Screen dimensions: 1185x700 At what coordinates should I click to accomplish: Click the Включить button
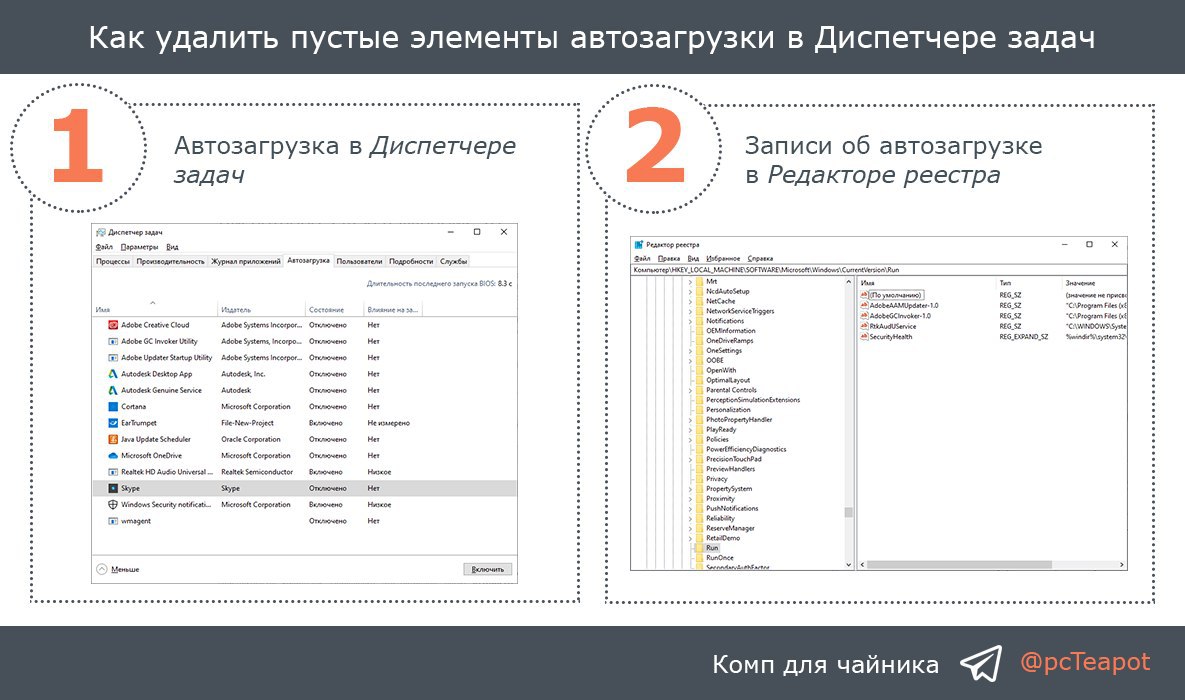(x=487, y=569)
